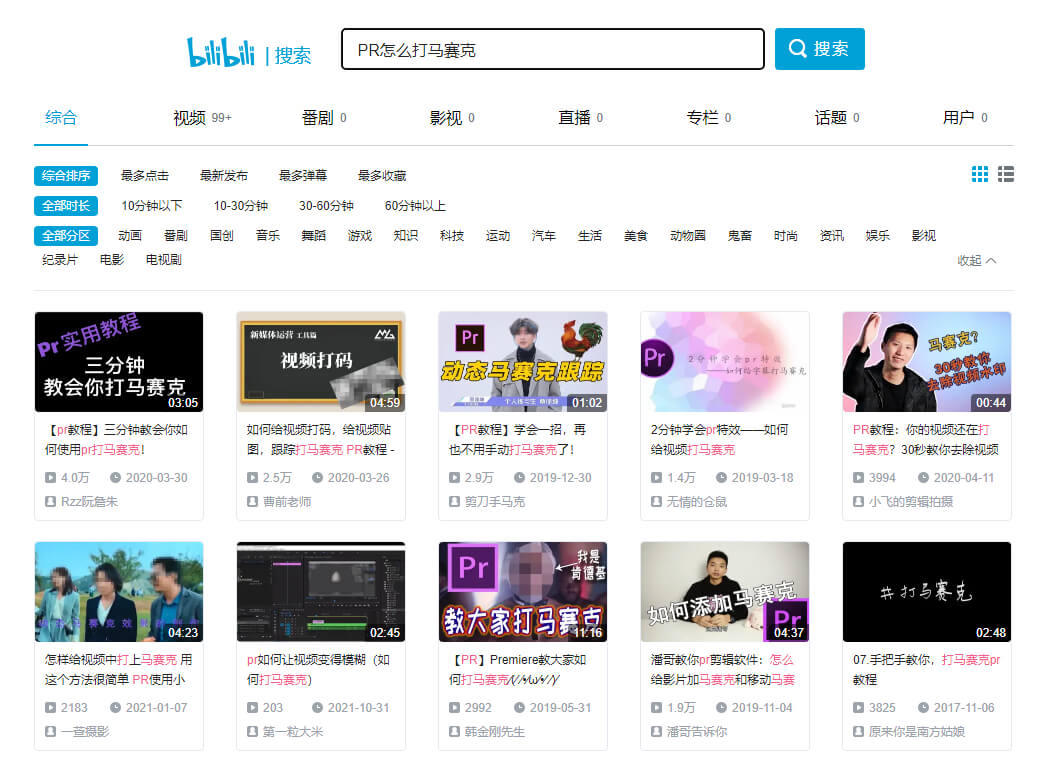The image size is (1047, 759).
Task: Open title 怎样给视频中打上马赛克
Action: [118, 670]
